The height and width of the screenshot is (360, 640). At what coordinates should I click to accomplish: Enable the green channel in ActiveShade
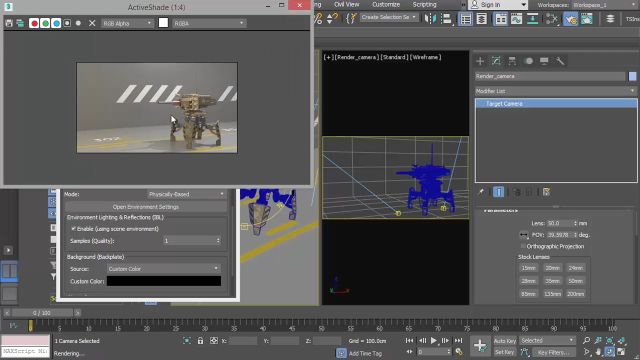pos(45,23)
